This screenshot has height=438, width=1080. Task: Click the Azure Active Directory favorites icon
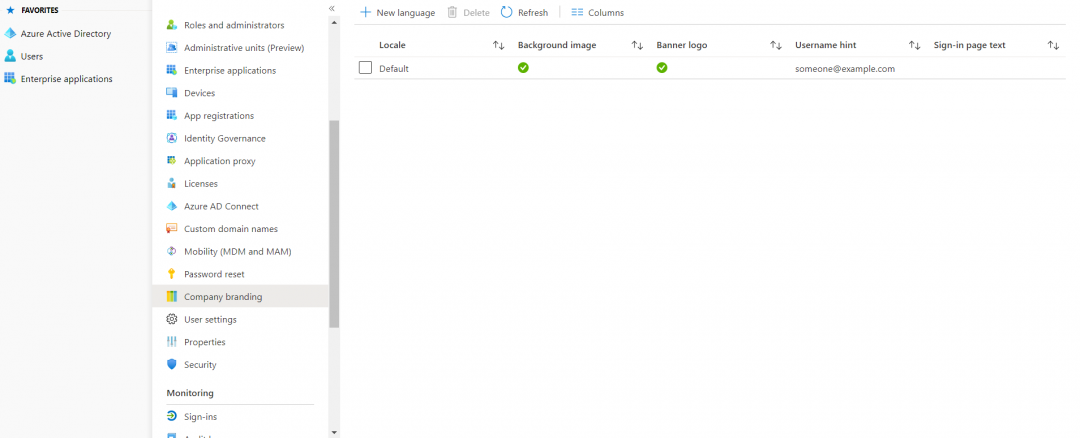click(10, 34)
